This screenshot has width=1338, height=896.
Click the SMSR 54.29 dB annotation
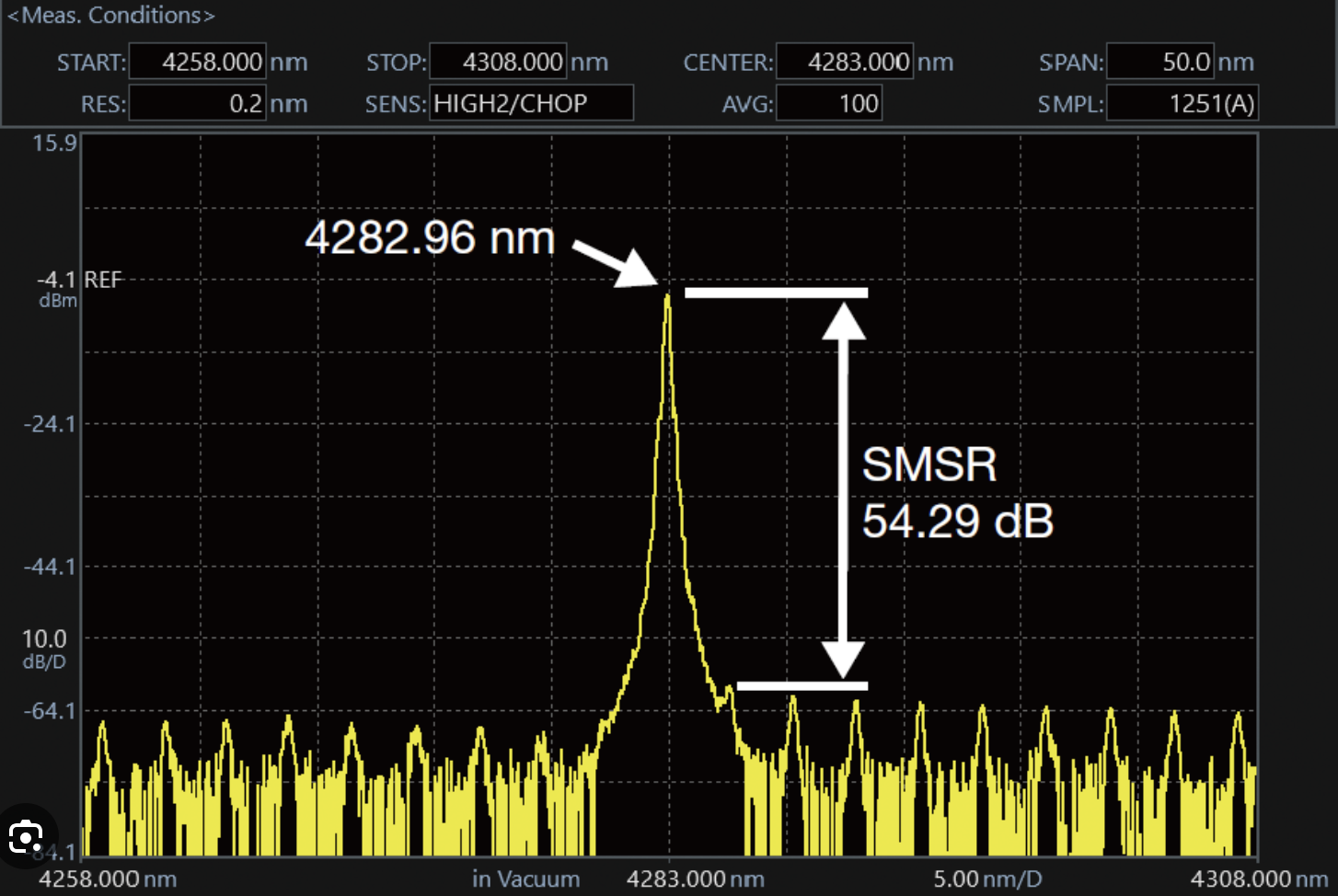957,493
